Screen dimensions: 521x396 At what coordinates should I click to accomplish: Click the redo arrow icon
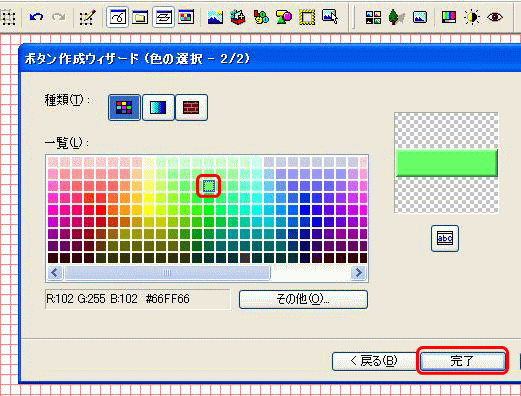coord(59,17)
